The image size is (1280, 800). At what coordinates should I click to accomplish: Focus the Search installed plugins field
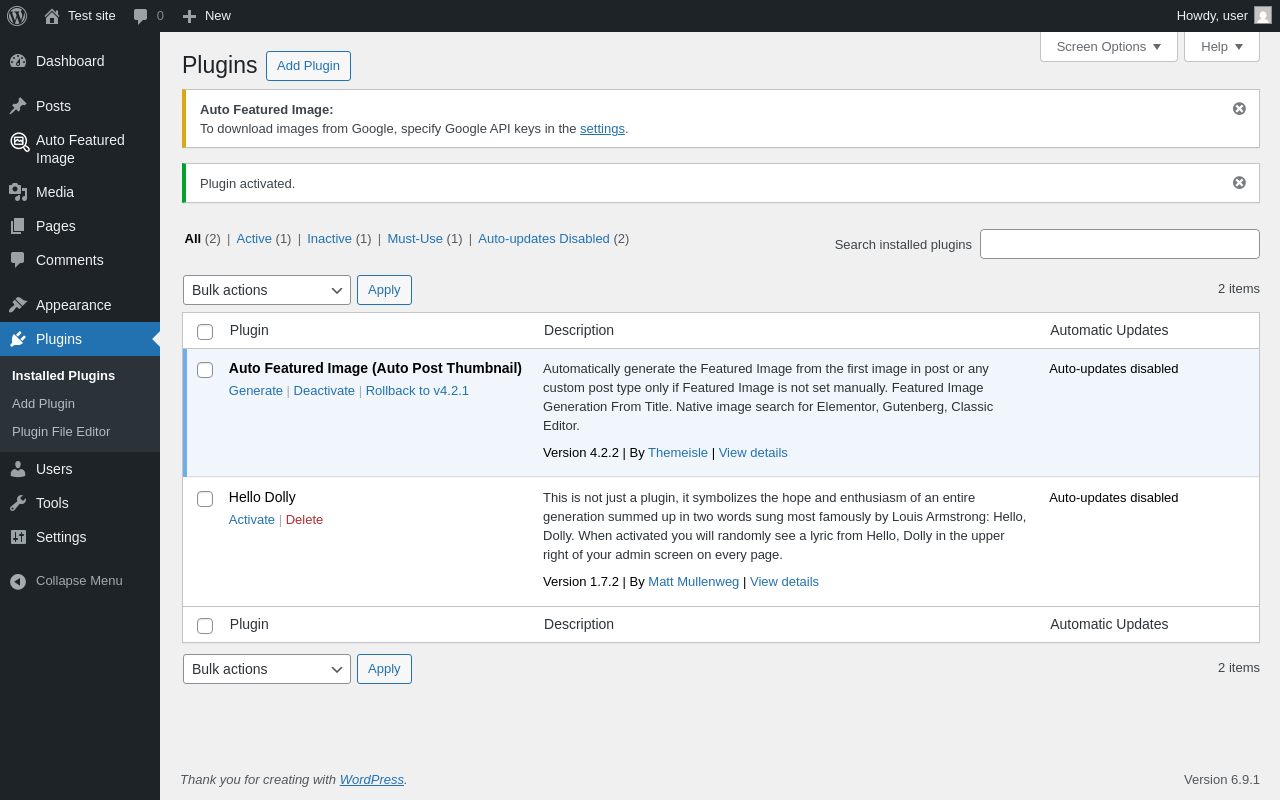(x=1119, y=244)
